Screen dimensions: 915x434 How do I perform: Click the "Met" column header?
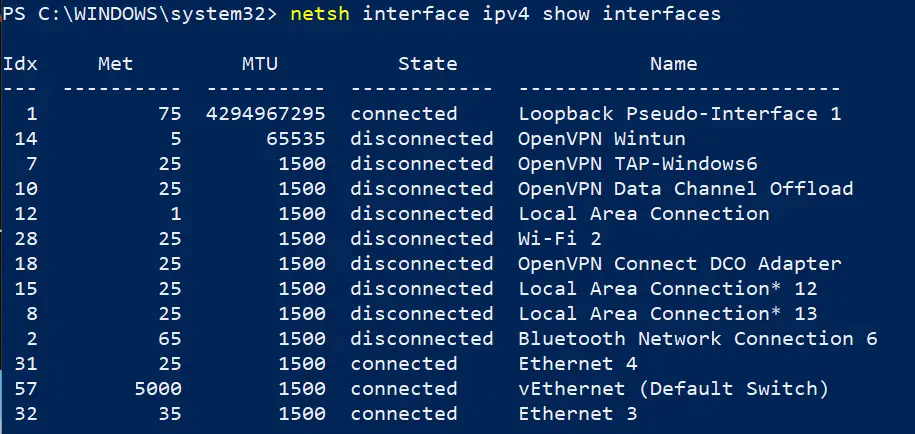pyautogui.click(x=115, y=64)
